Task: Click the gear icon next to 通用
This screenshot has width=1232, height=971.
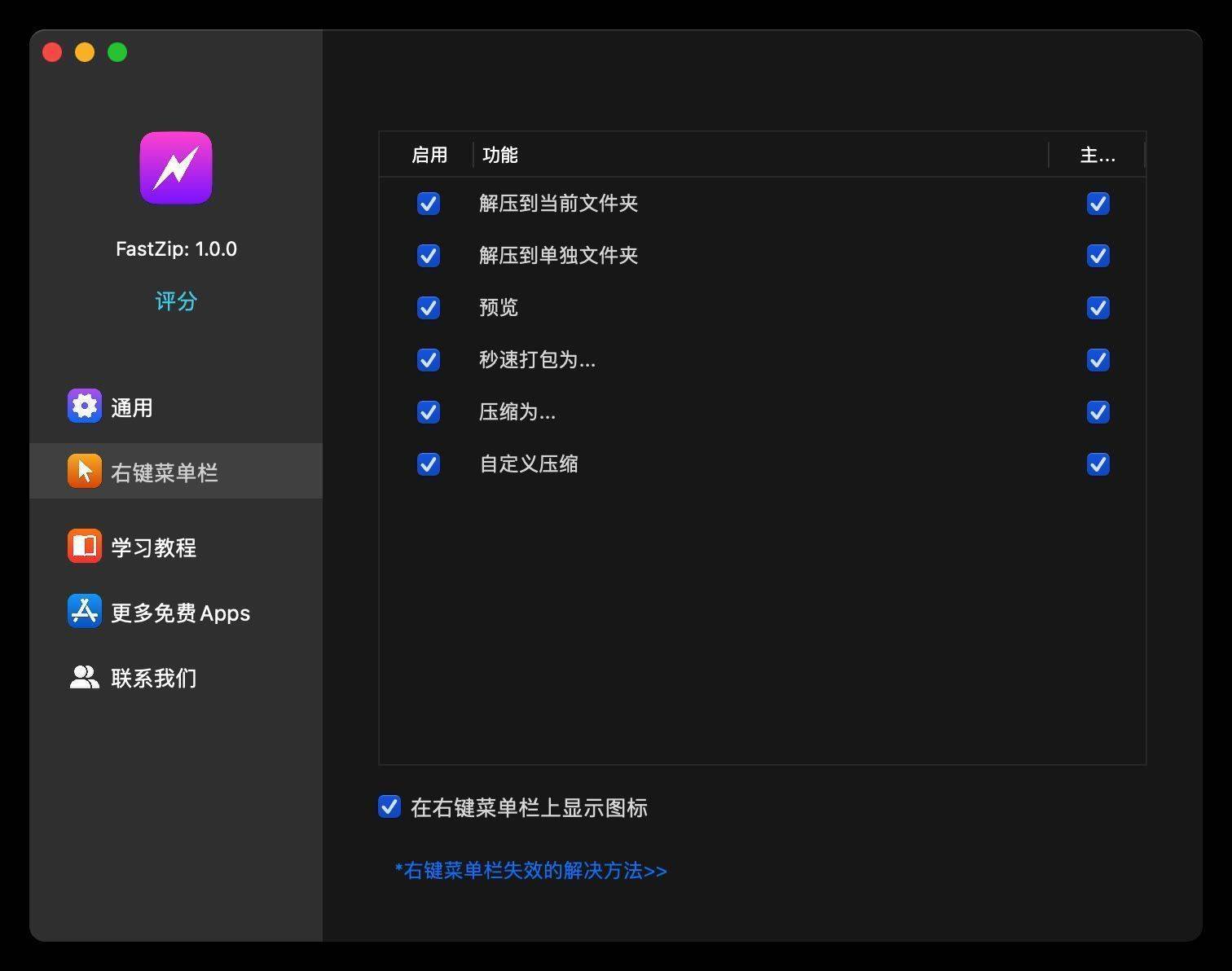Action: (84, 406)
